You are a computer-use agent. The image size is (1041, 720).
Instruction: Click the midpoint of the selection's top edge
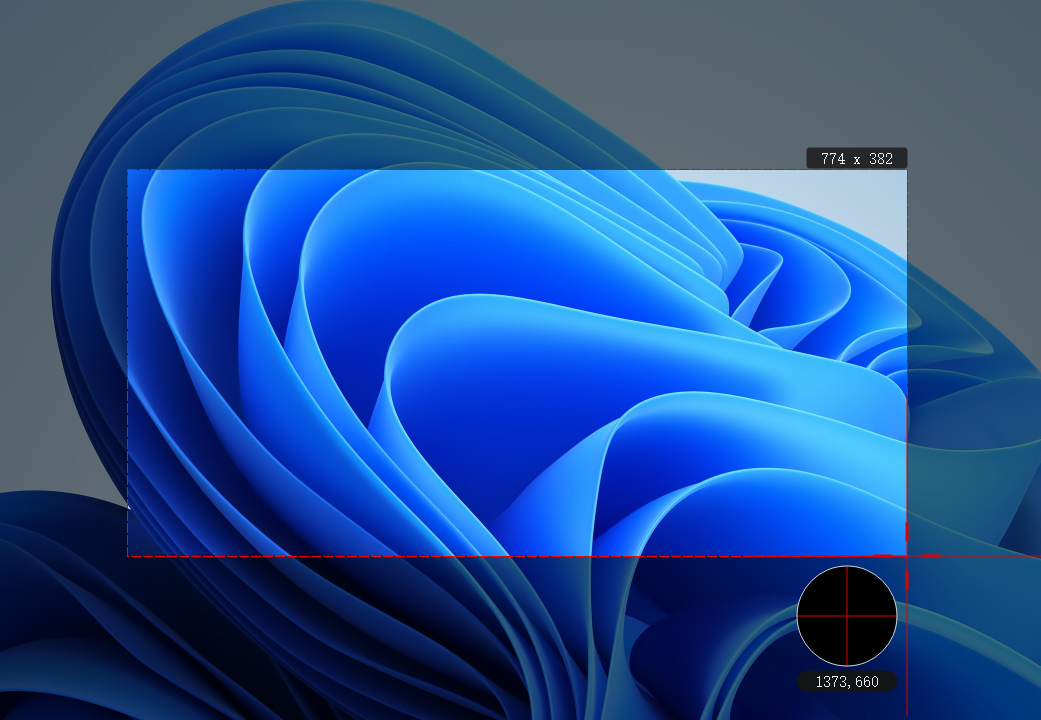pyautogui.click(x=517, y=170)
